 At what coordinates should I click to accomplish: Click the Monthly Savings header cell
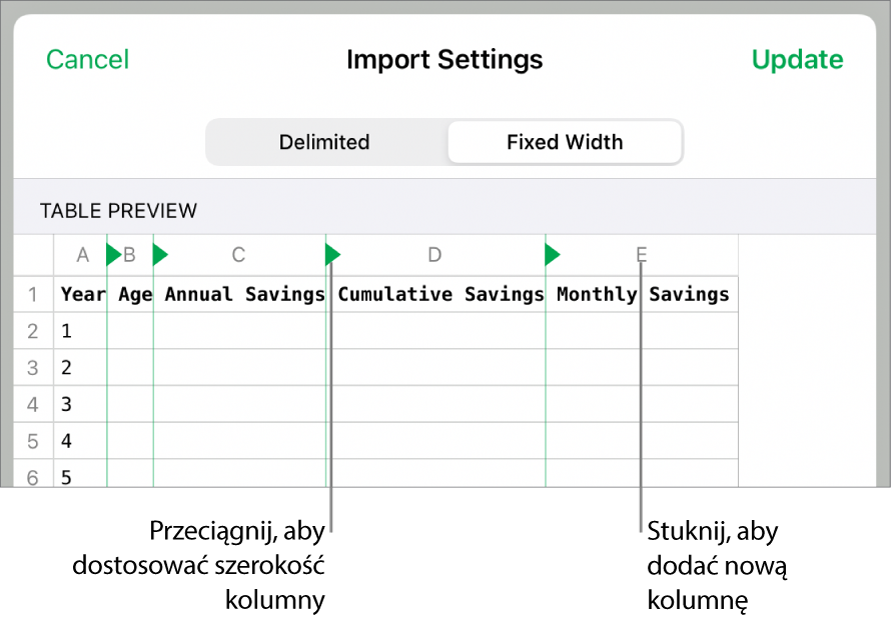click(642, 295)
